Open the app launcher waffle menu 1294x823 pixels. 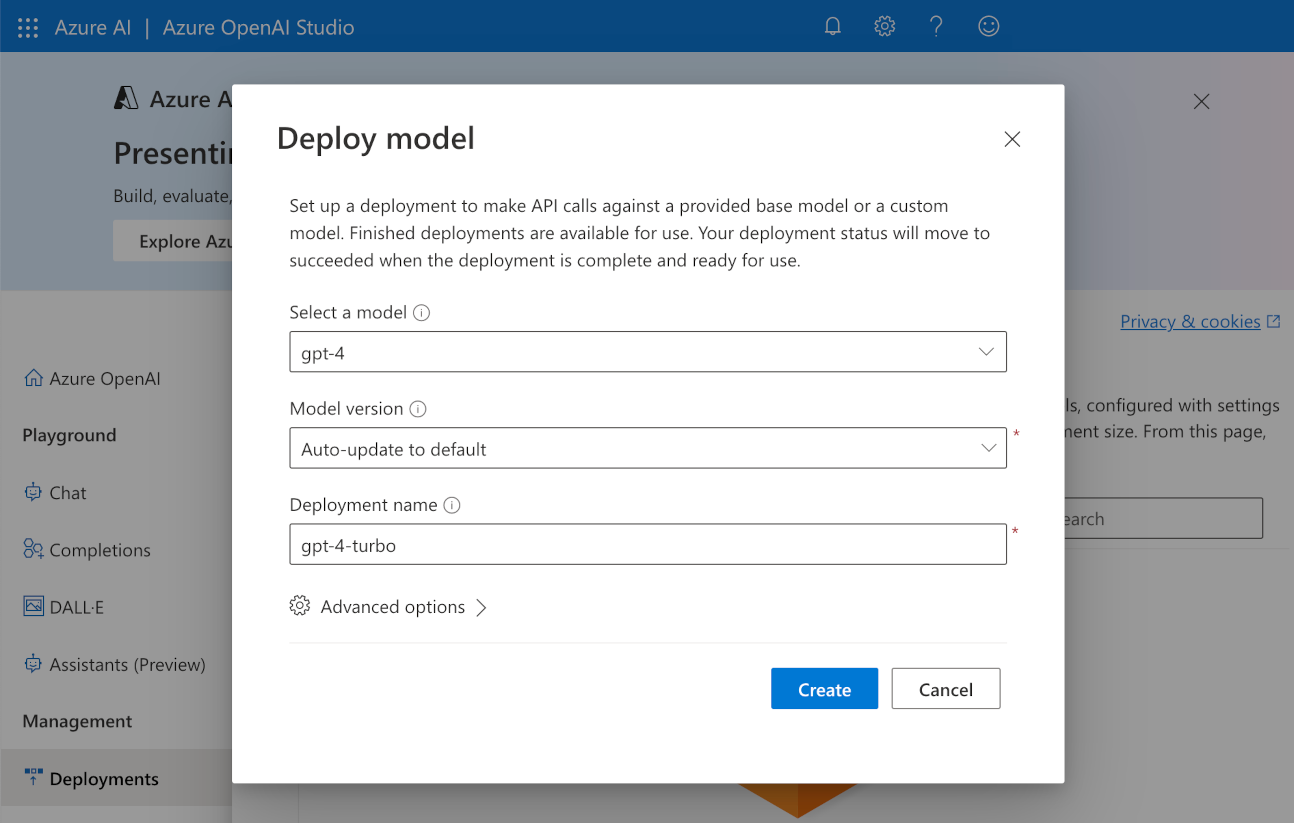(27, 27)
